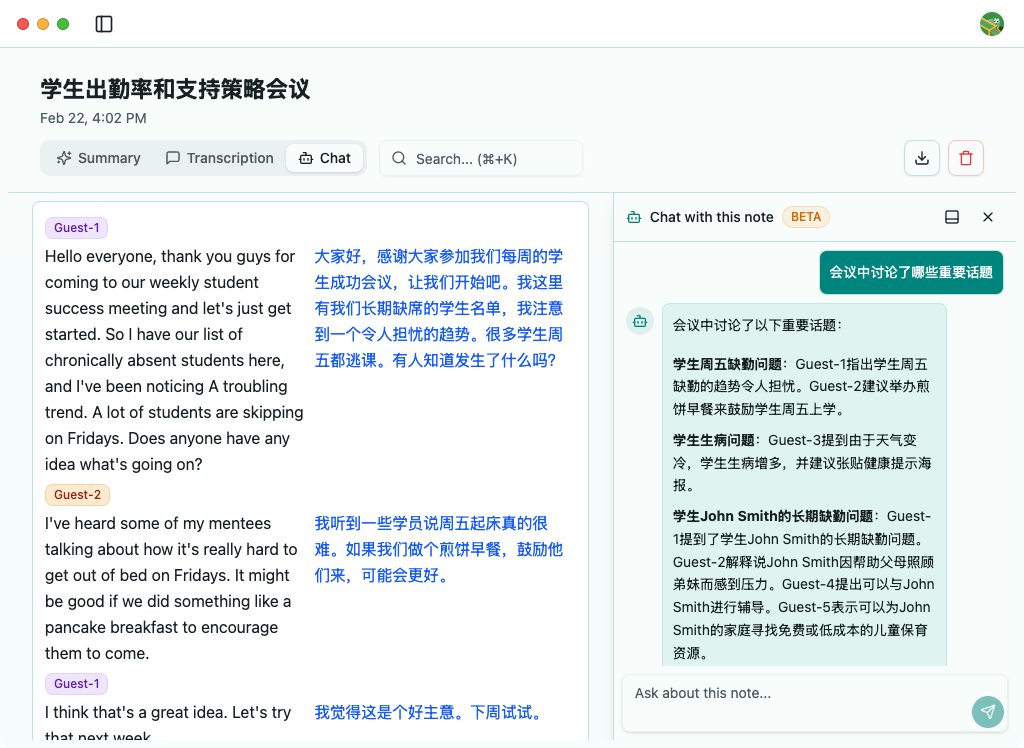Image resolution: width=1024 pixels, height=748 pixels.
Task: Click the robot icon beside Chat with this note
Action: tap(634, 218)
